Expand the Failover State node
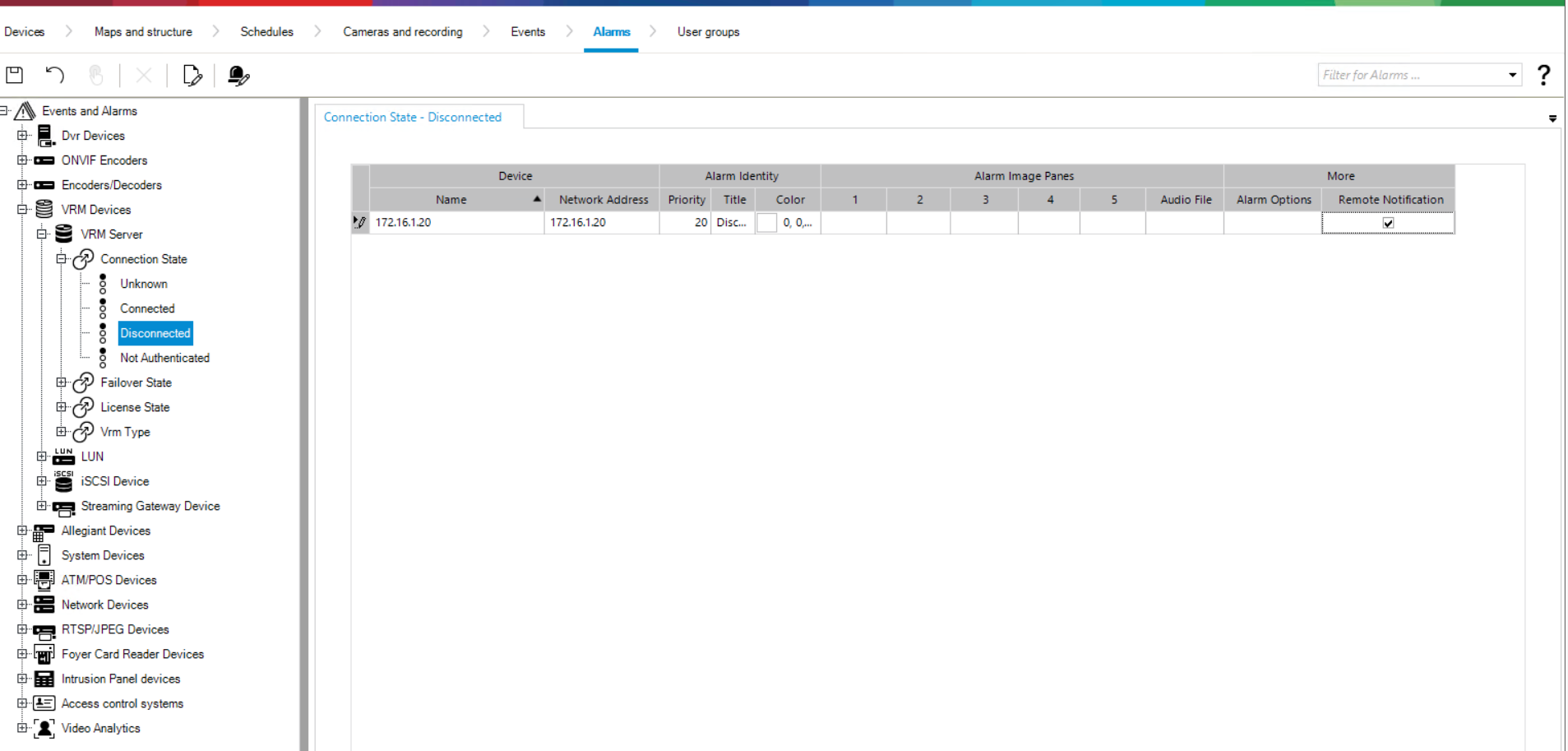The width and height of the screenshot is (1568, 751). tap(62, 382)
